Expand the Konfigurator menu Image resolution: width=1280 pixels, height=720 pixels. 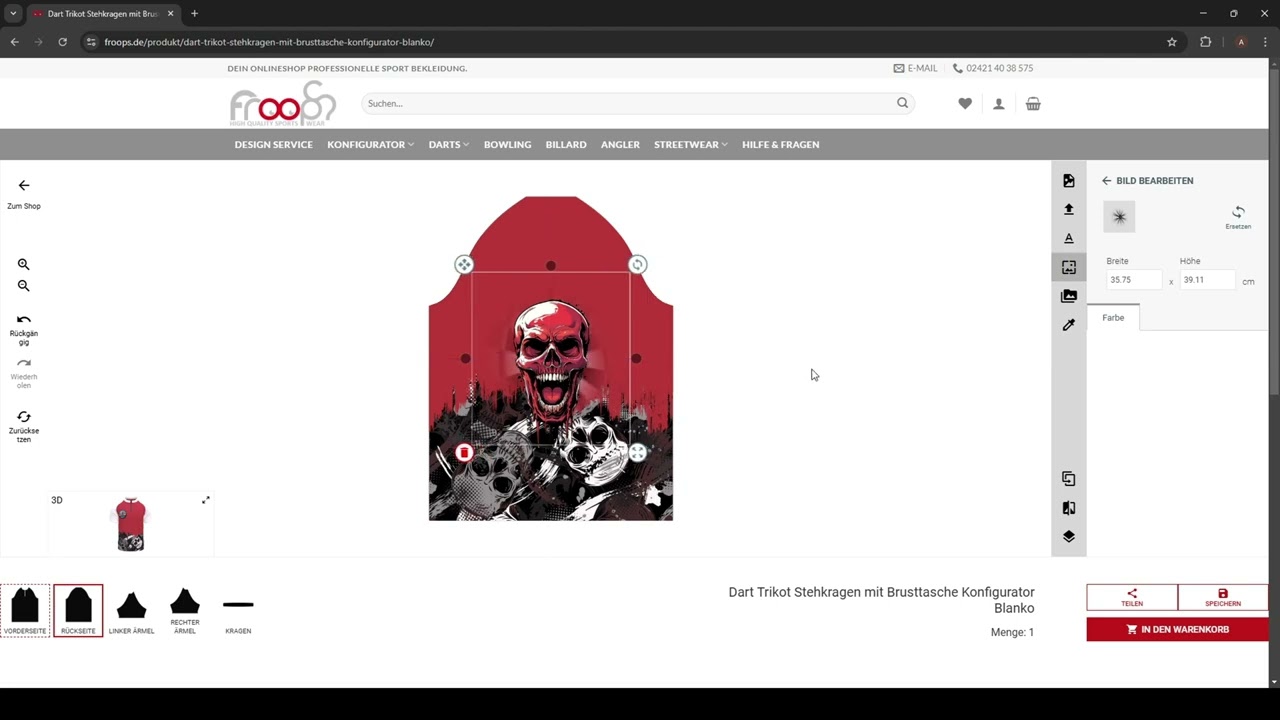[370, 145]
